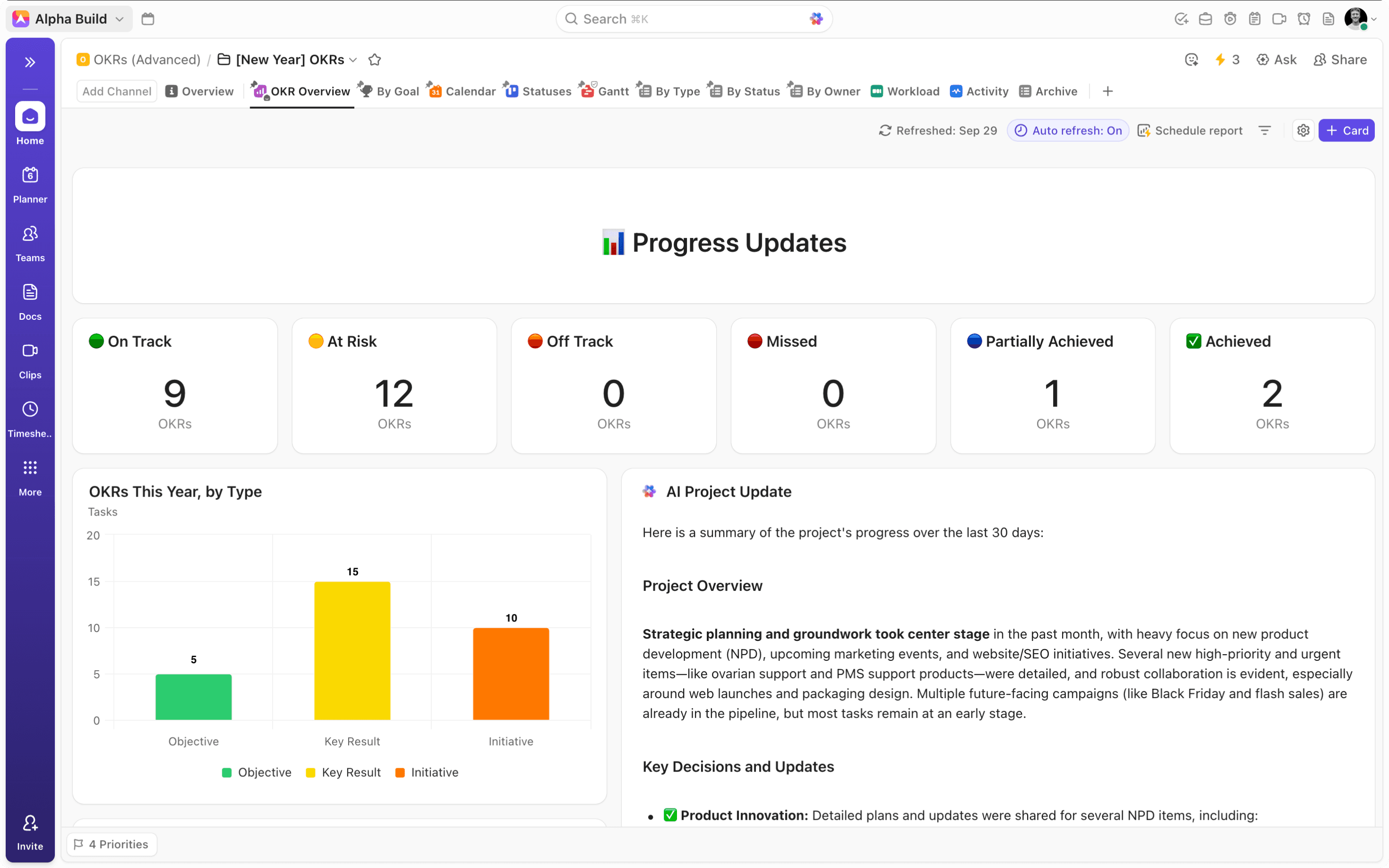Open the calendar icon beside workspace name
1389x868 pixels.
click(x=148, y=19)
